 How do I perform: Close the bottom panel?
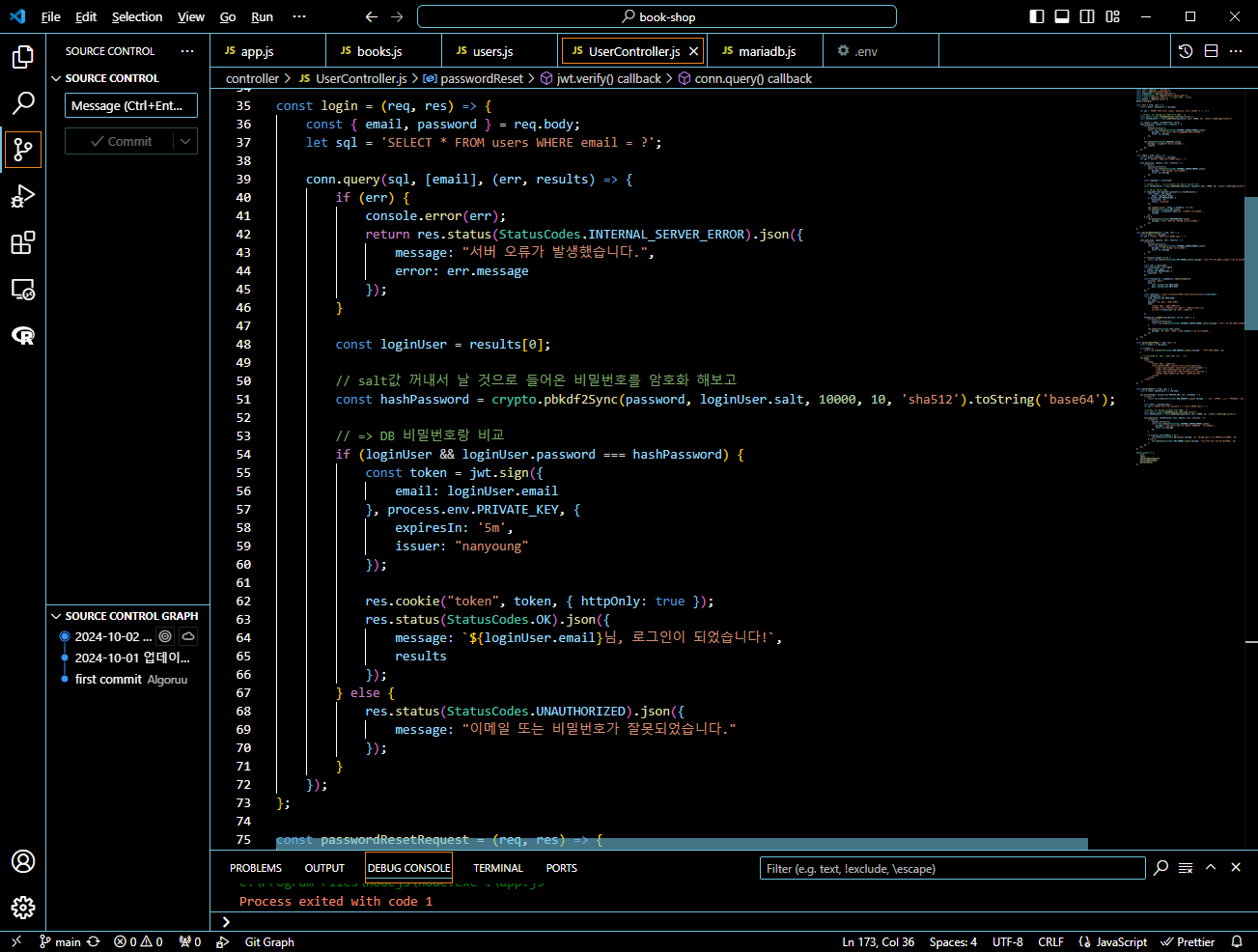[x=1236, y=868]
